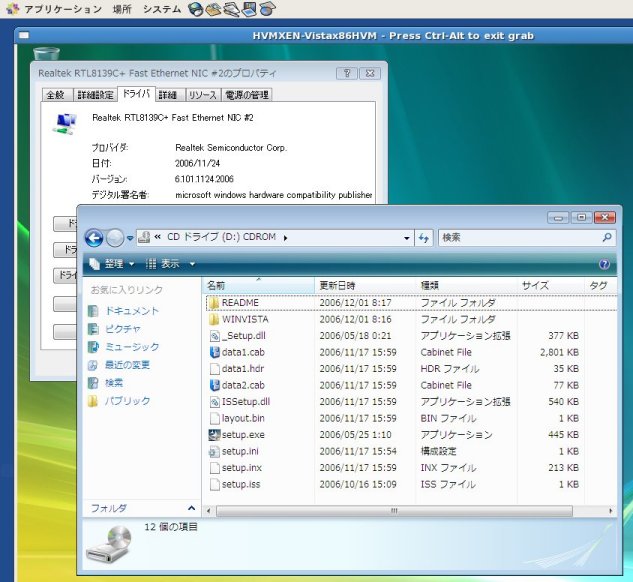Refresh the CD drive folder view
Viewport: 633px width, 582px height.
pyautogui.click(x=423, y=238)
